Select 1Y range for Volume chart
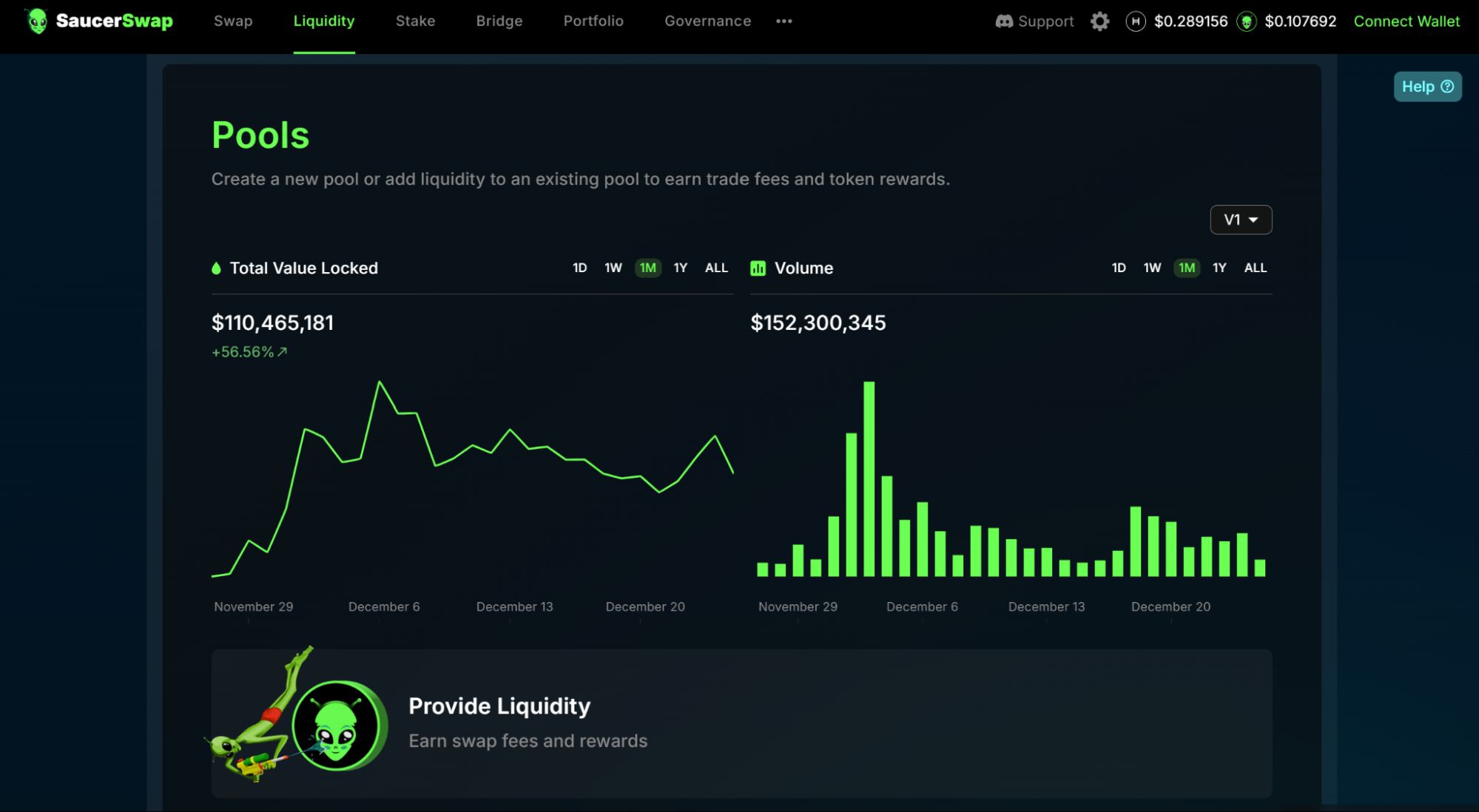Screen dimensions: 1479x812 coord(1219,268)
